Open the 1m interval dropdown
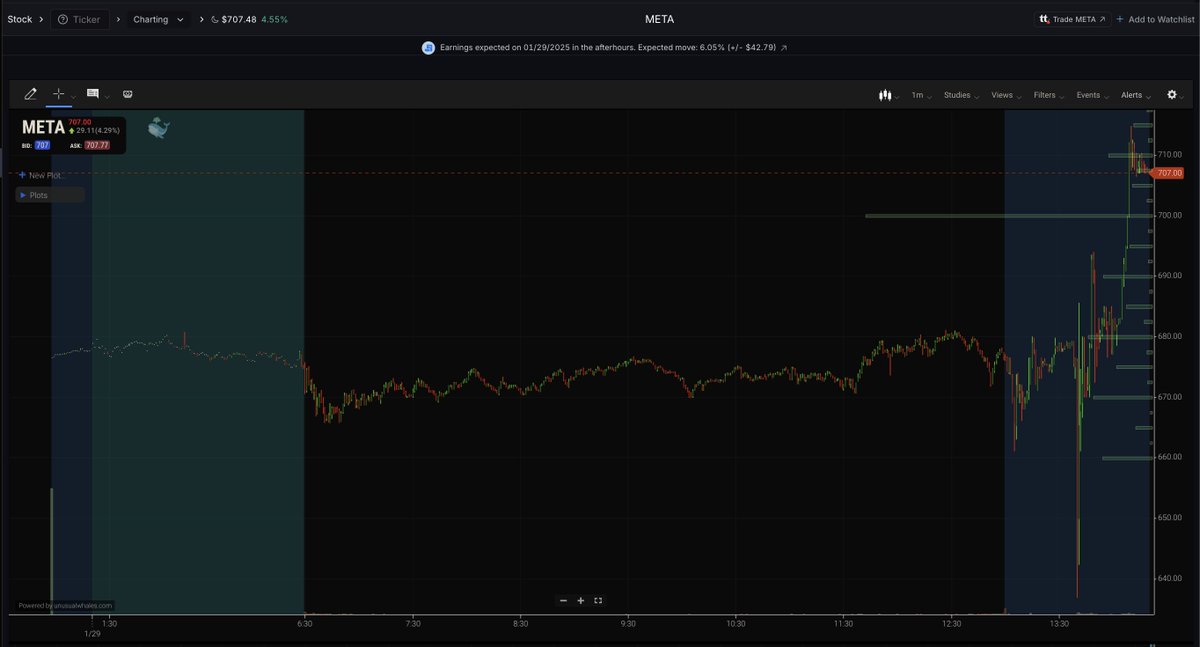 920,95
